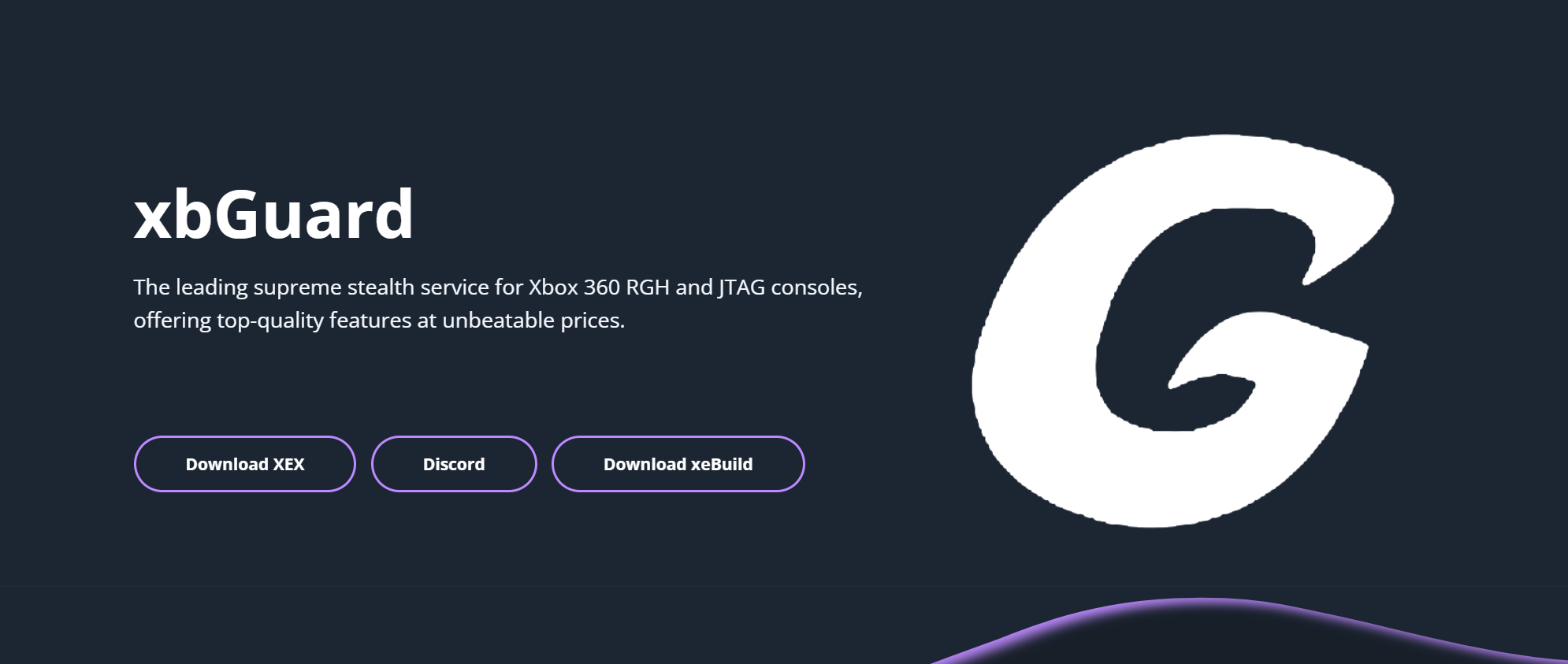Viewport: 1568px width, 664px height.
Task: Click the Download XEX button
Action: click(x=244, y=464)
